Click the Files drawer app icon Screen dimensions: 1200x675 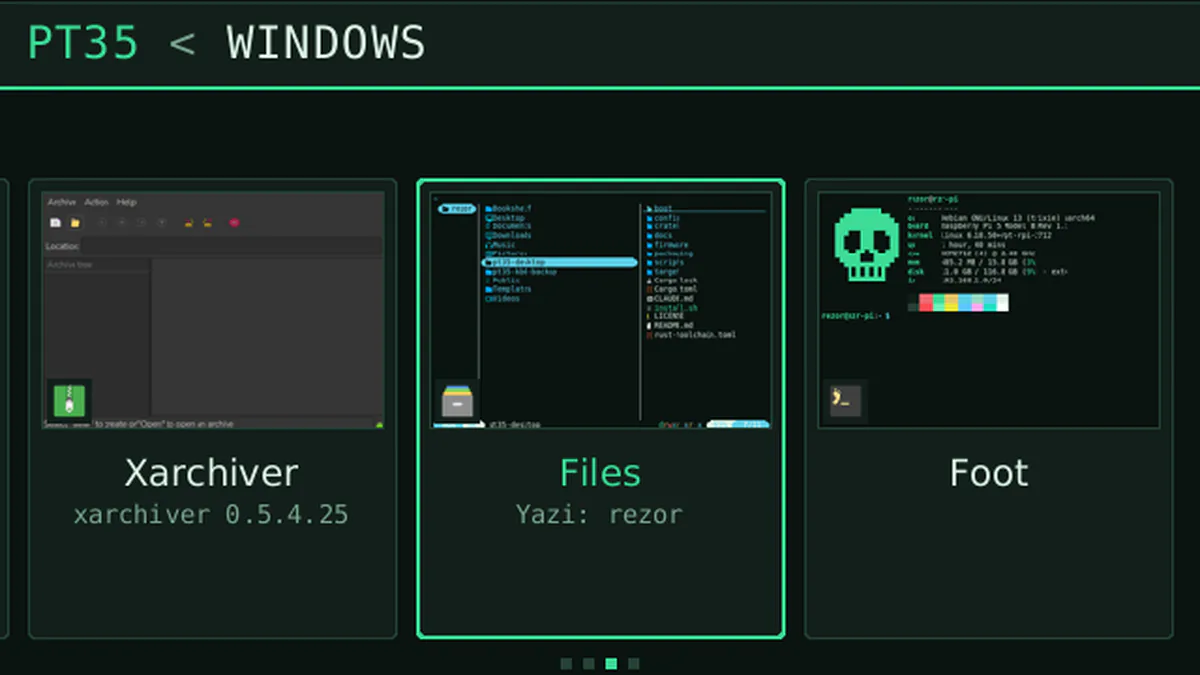coord(456,401)
